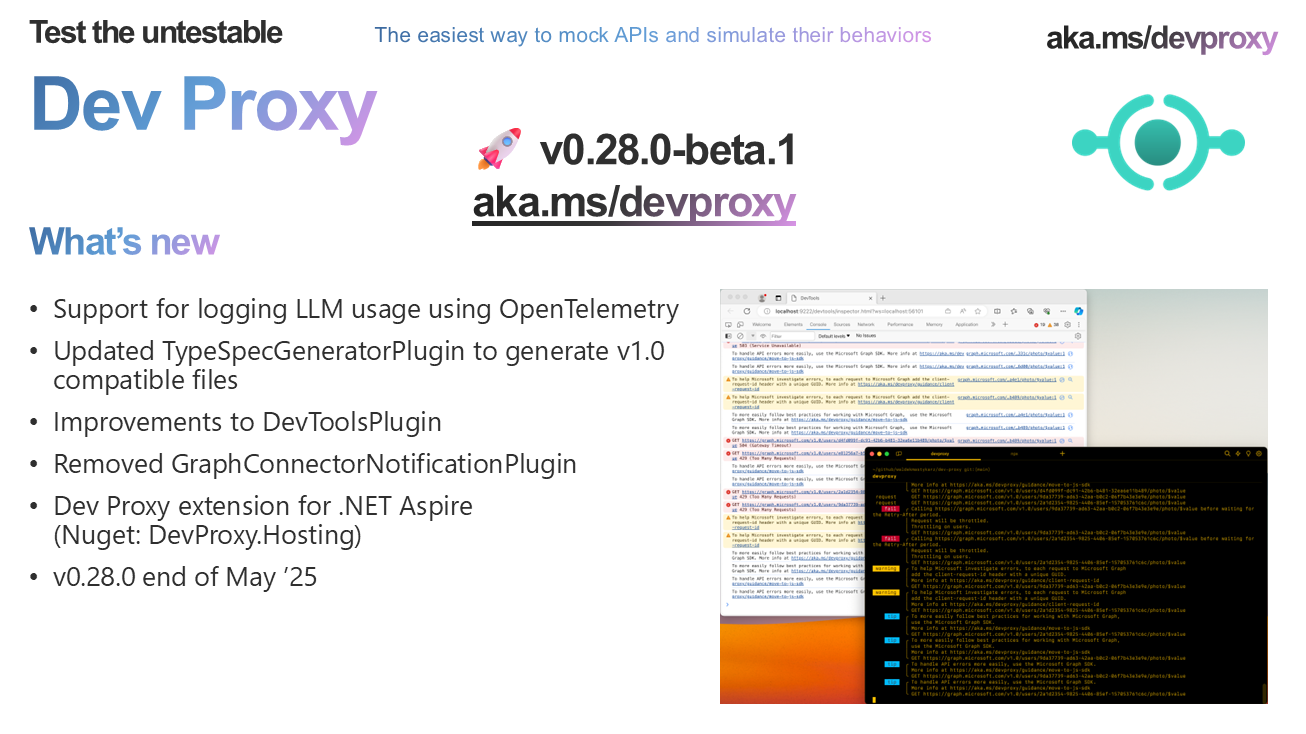
Task: Open the Default levels dropdown
Action: (834, 336)
